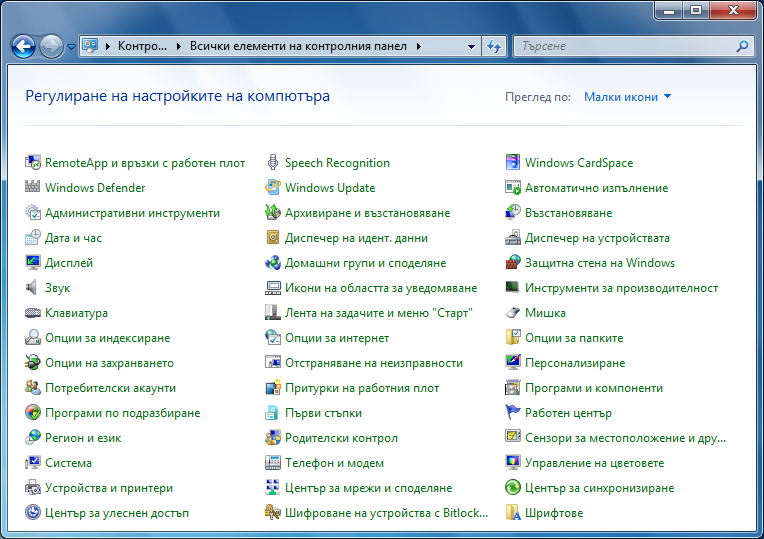Open the Малки икони view dropdown
The image size is (764, 539).
pos(627,97)
